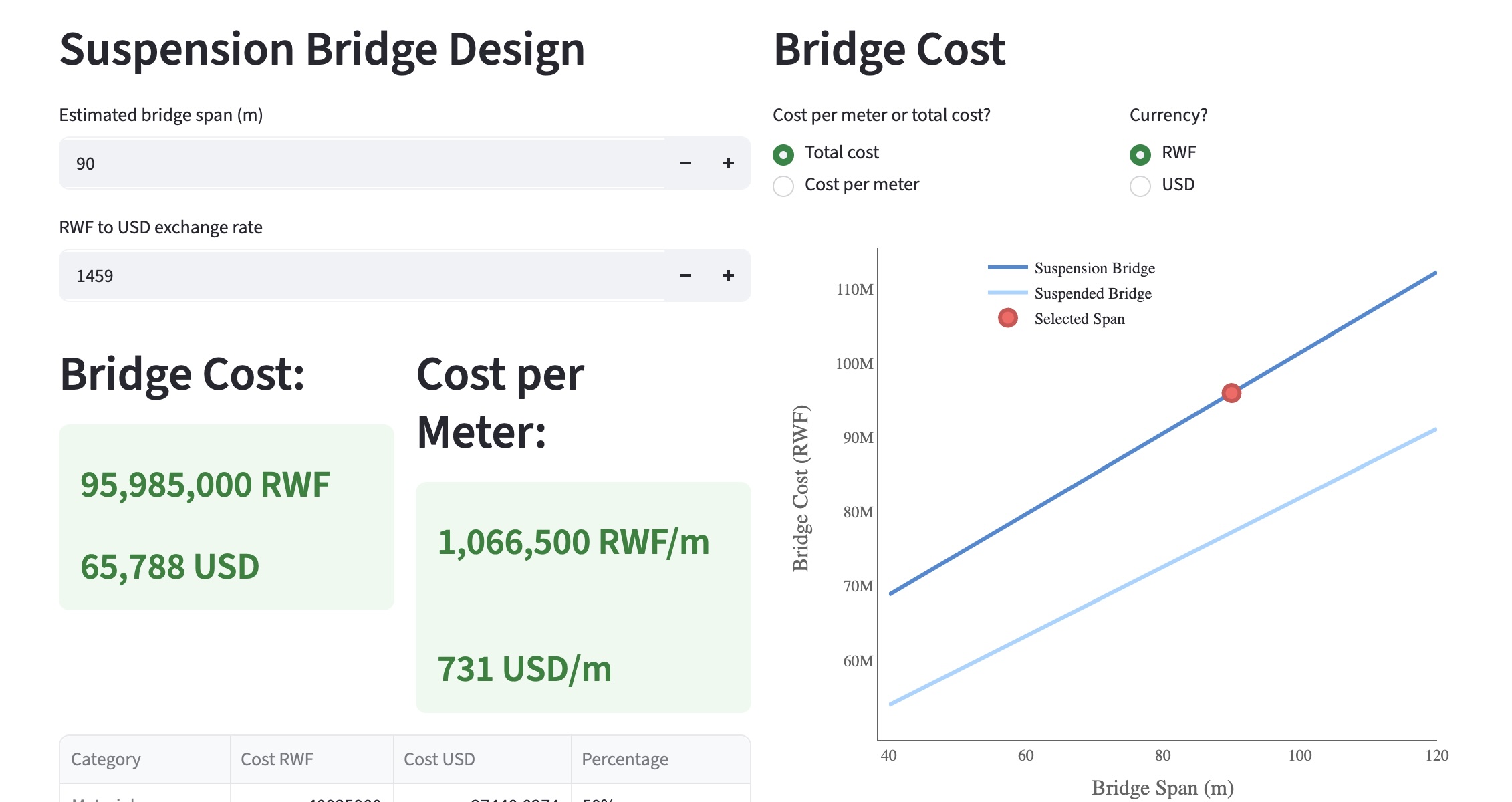Click the Bridge Cost (RWF) axis title
1512x802 pixels.
pyautogui.click(x=801, y=489)
